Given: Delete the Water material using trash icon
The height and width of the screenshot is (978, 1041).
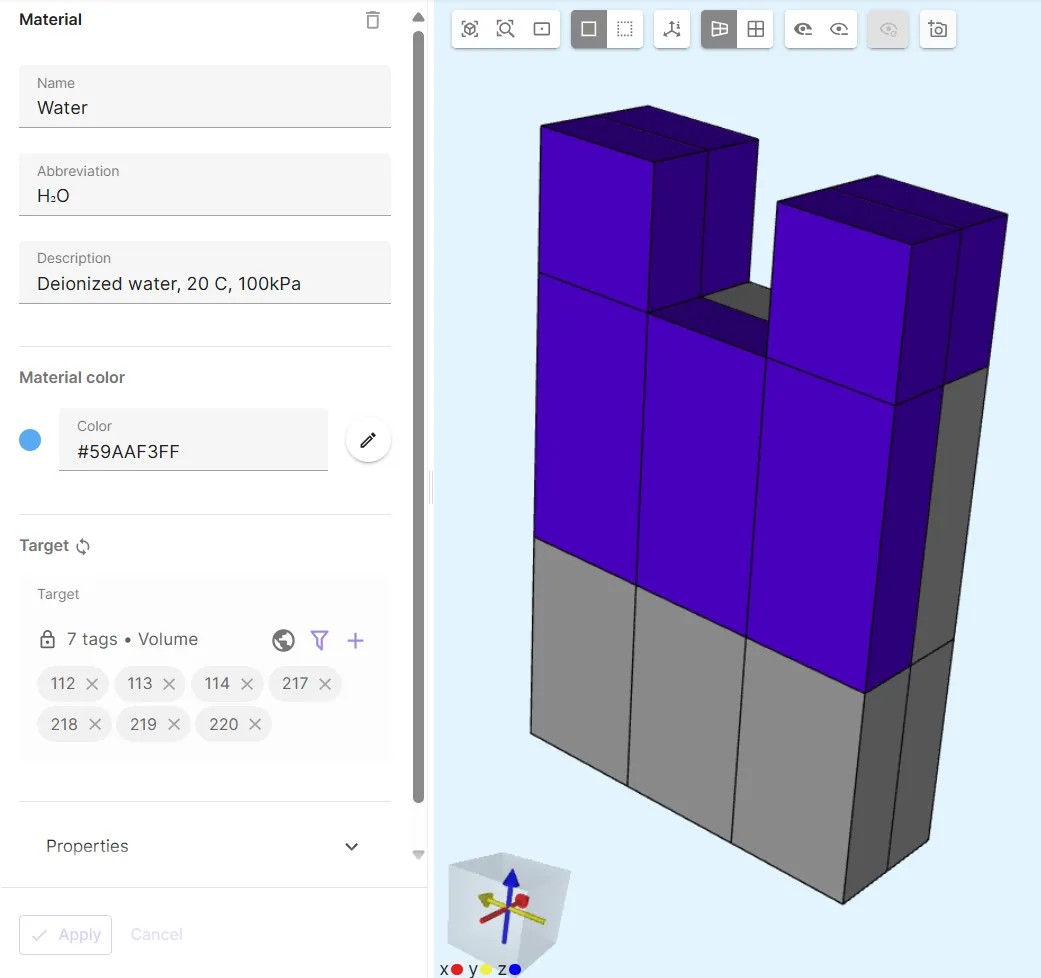Looking at the screenshot, I should point(373,20).
